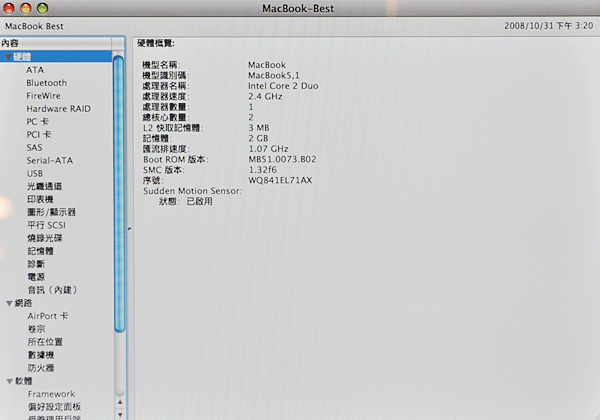Viewport: 600px width, 420px height.
Task: Minimize window using yellow button
Action: pyautogui.click(x=26, y=8)
